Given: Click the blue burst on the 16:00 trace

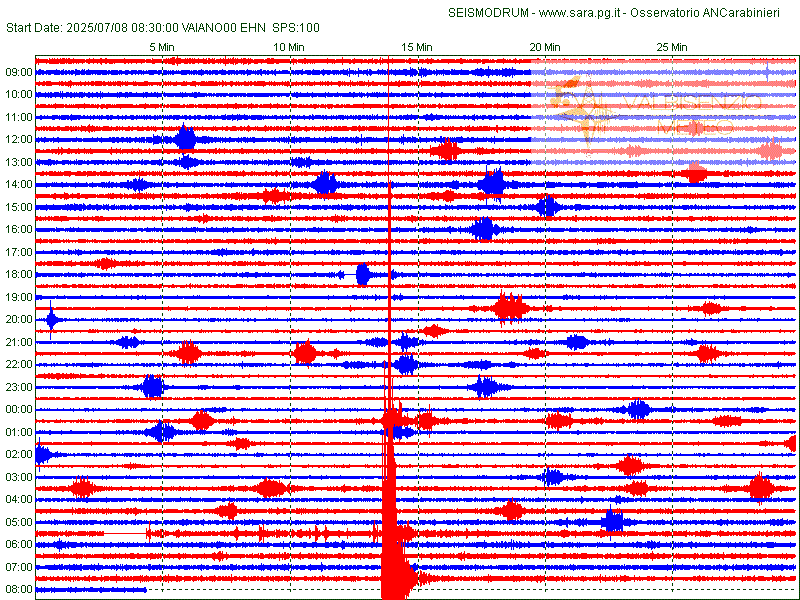Looking at the screenshot, I should 484,229.
